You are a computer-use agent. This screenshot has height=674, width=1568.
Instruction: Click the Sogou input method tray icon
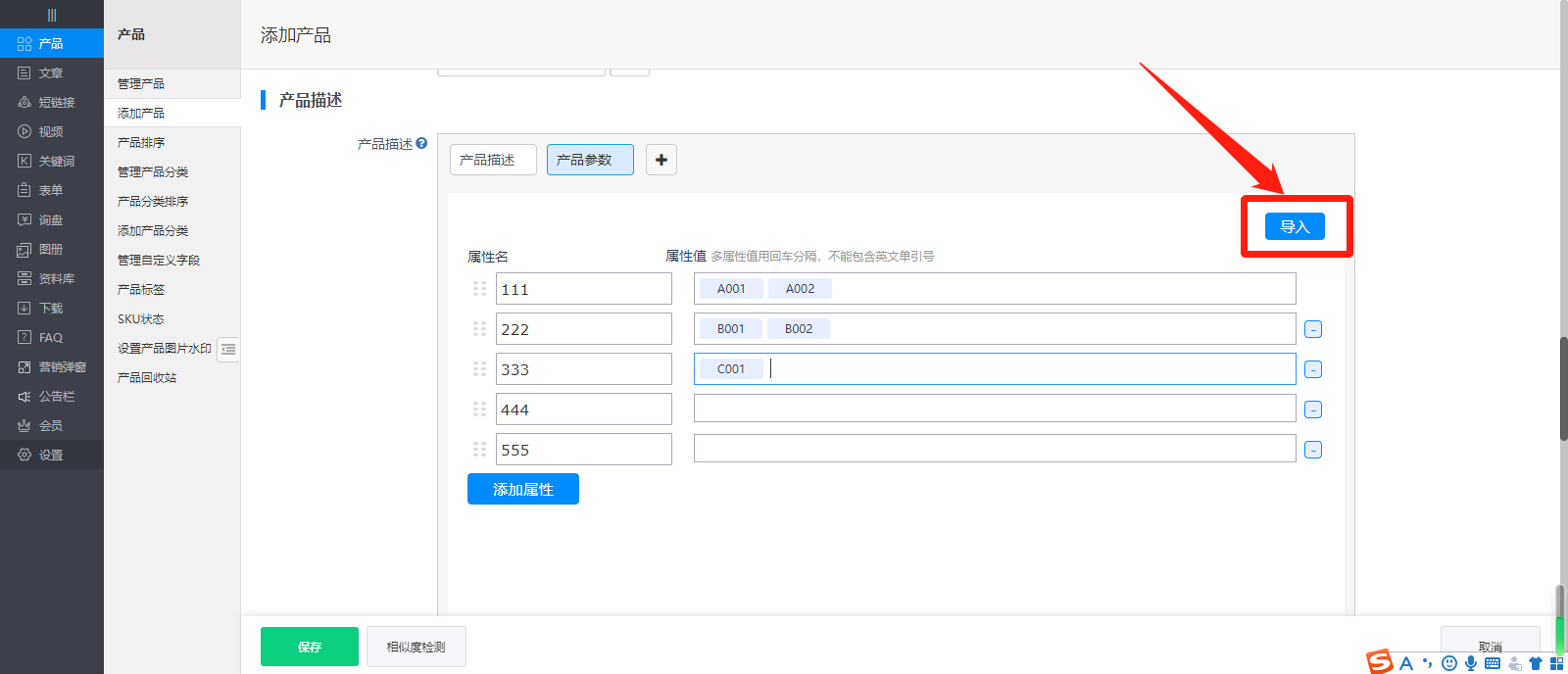point(1380,662)
